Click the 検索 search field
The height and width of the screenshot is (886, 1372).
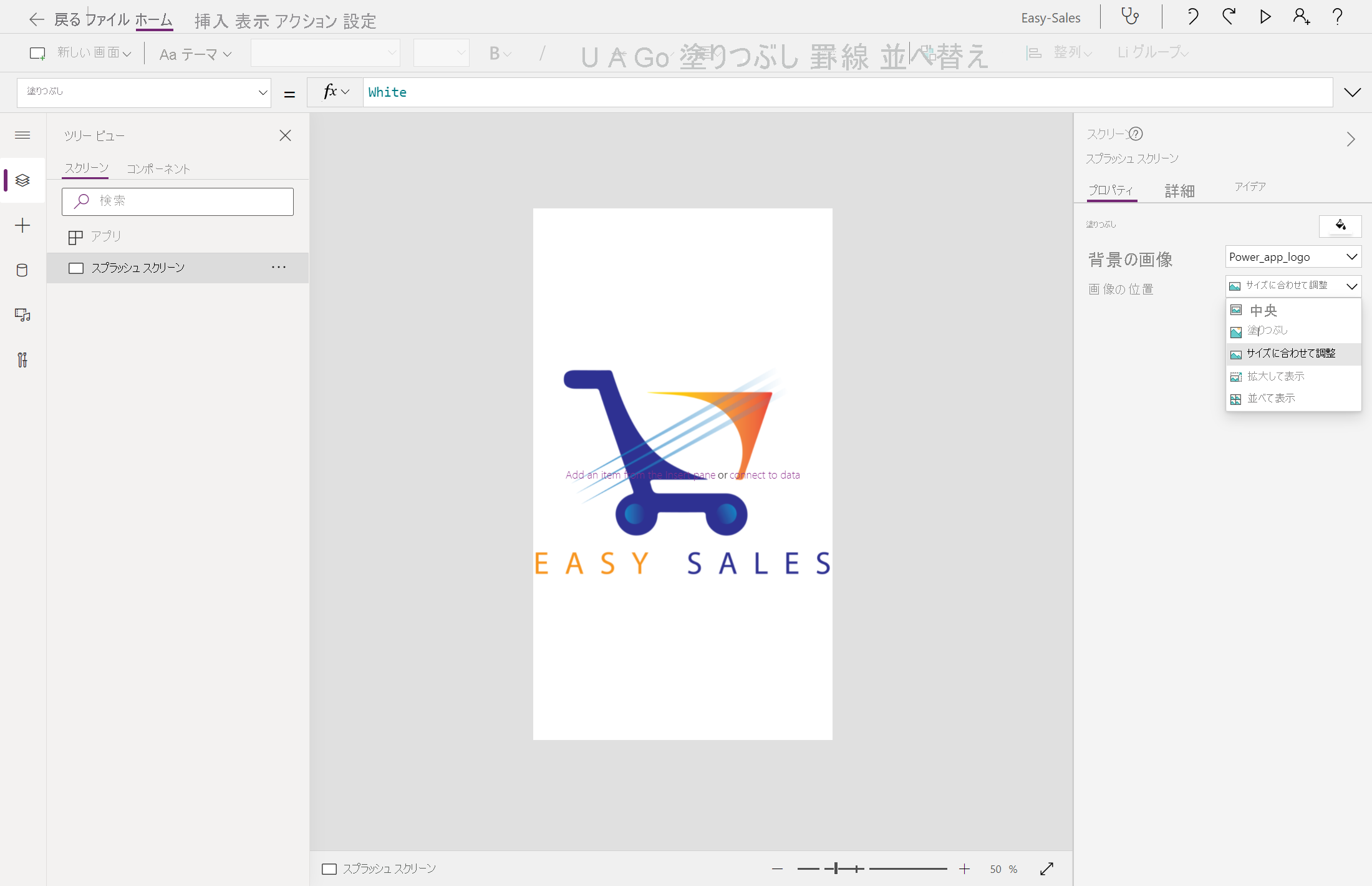(x=178, y=202)
